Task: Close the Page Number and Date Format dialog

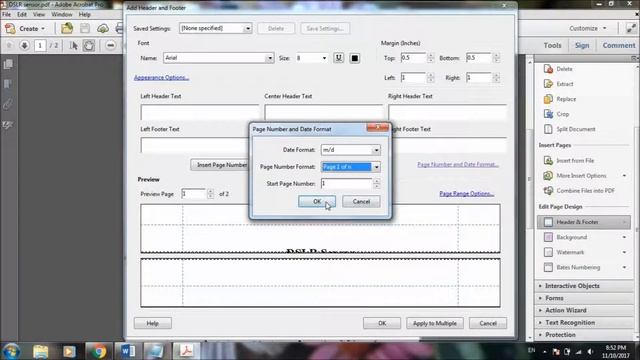Action: pos(377,127)
